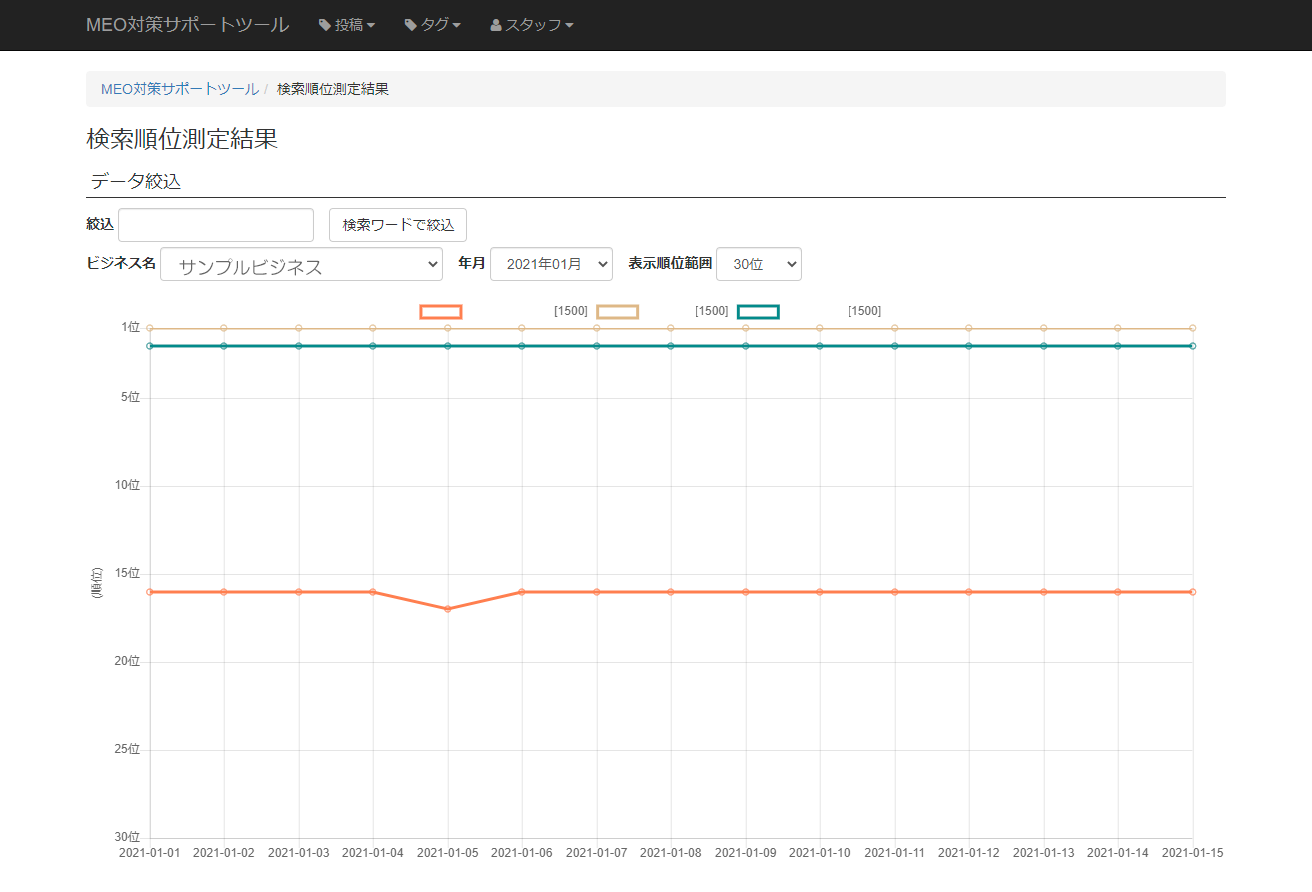The image size is (1312, 892).
Task: Open the 年月 dropdown showing 2021年01月
Action: [x=551, y=264]
